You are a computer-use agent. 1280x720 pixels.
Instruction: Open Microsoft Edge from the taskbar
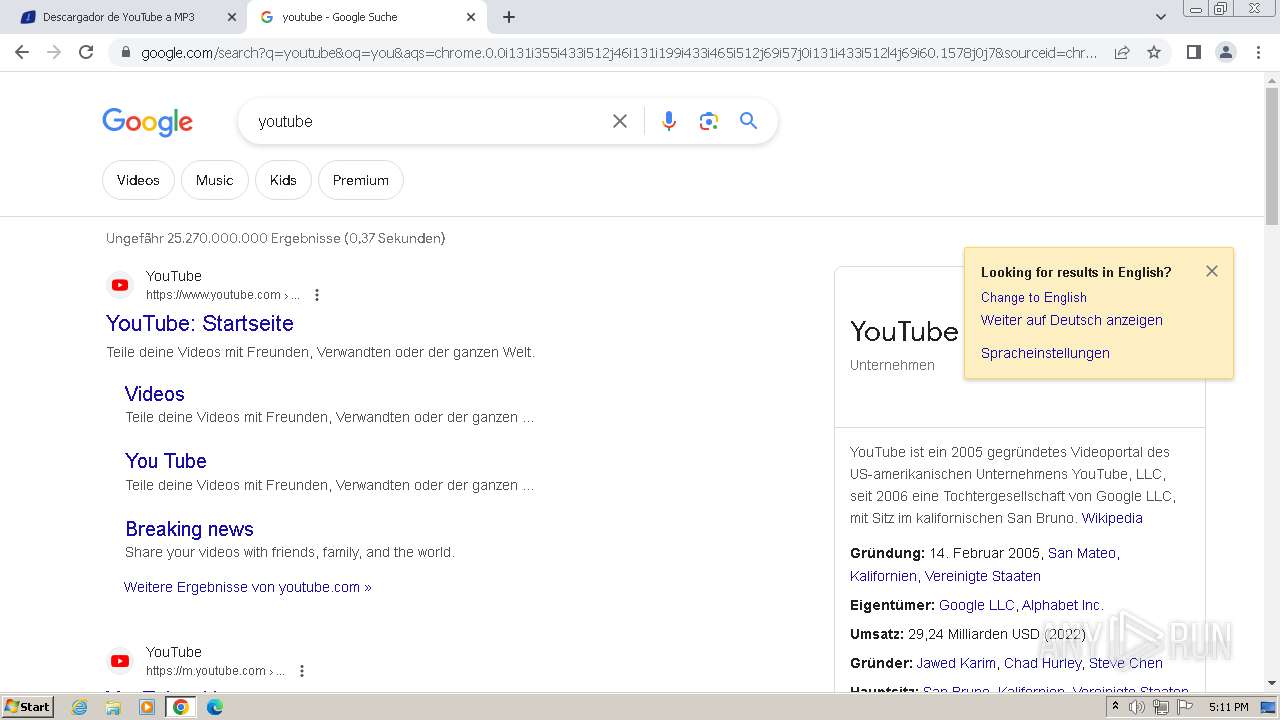pyautogui.click(x=215, y=707)
